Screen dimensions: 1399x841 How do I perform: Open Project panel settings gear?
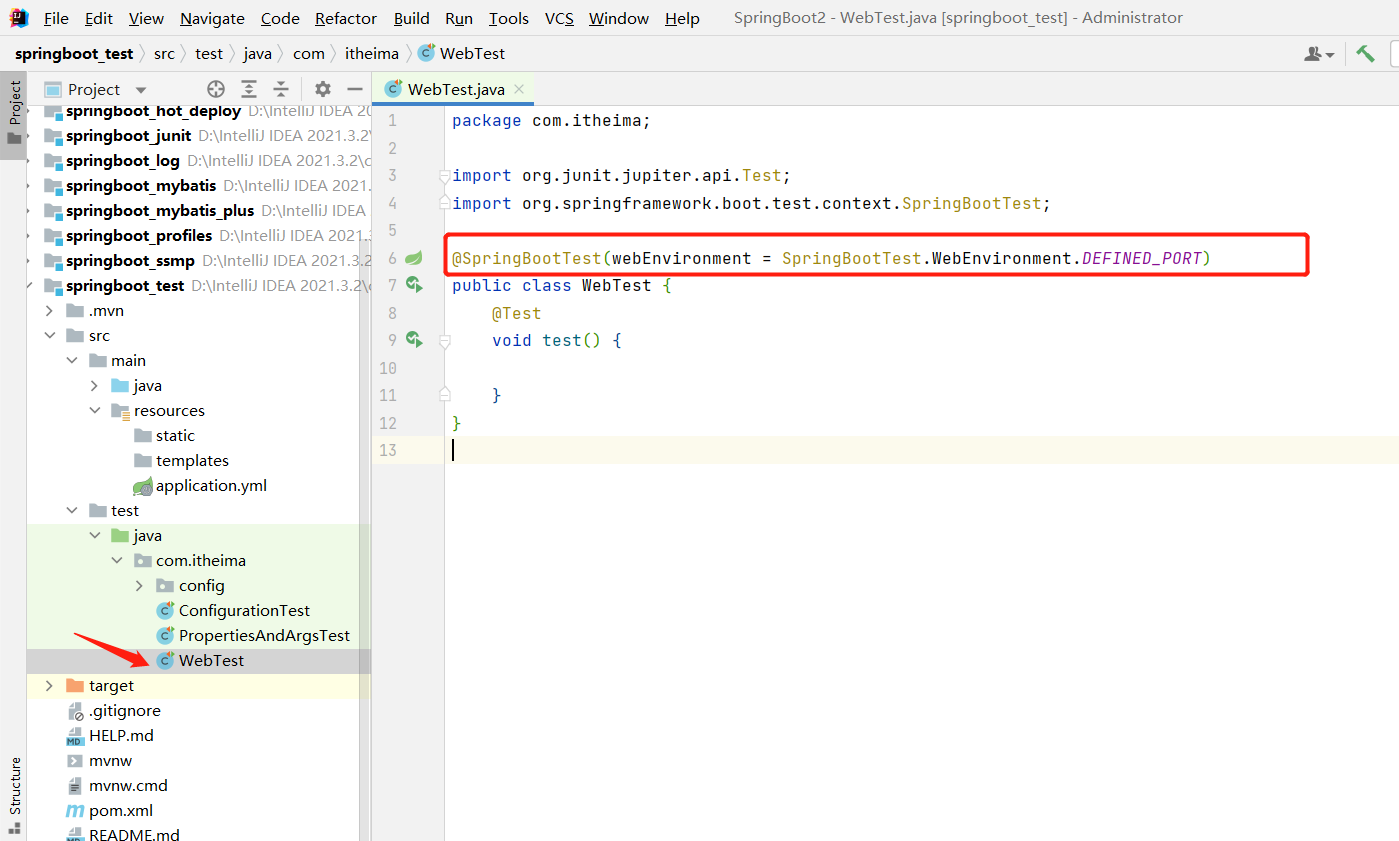(x=322, y=89)
